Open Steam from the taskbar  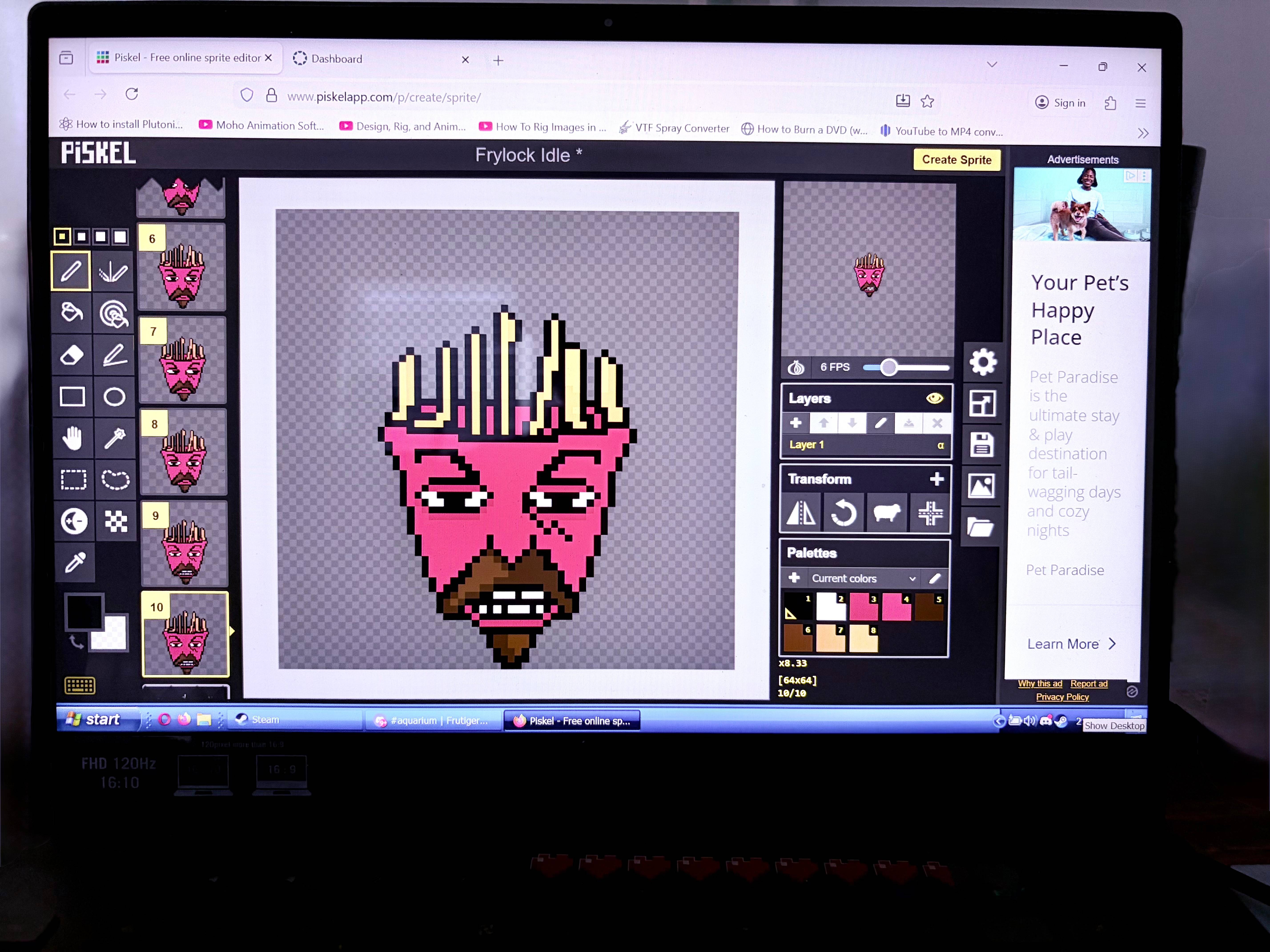[295, 720]
